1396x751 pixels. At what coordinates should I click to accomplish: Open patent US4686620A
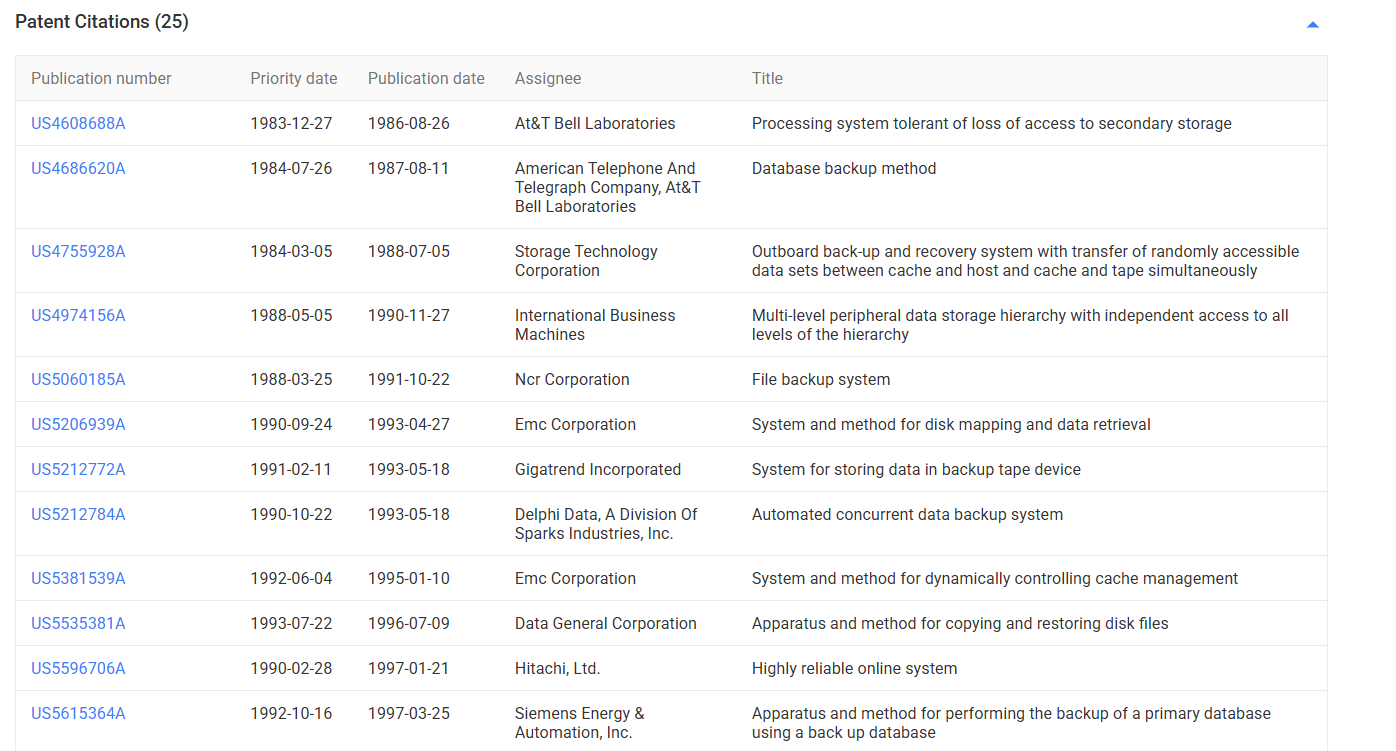point(78,168)
